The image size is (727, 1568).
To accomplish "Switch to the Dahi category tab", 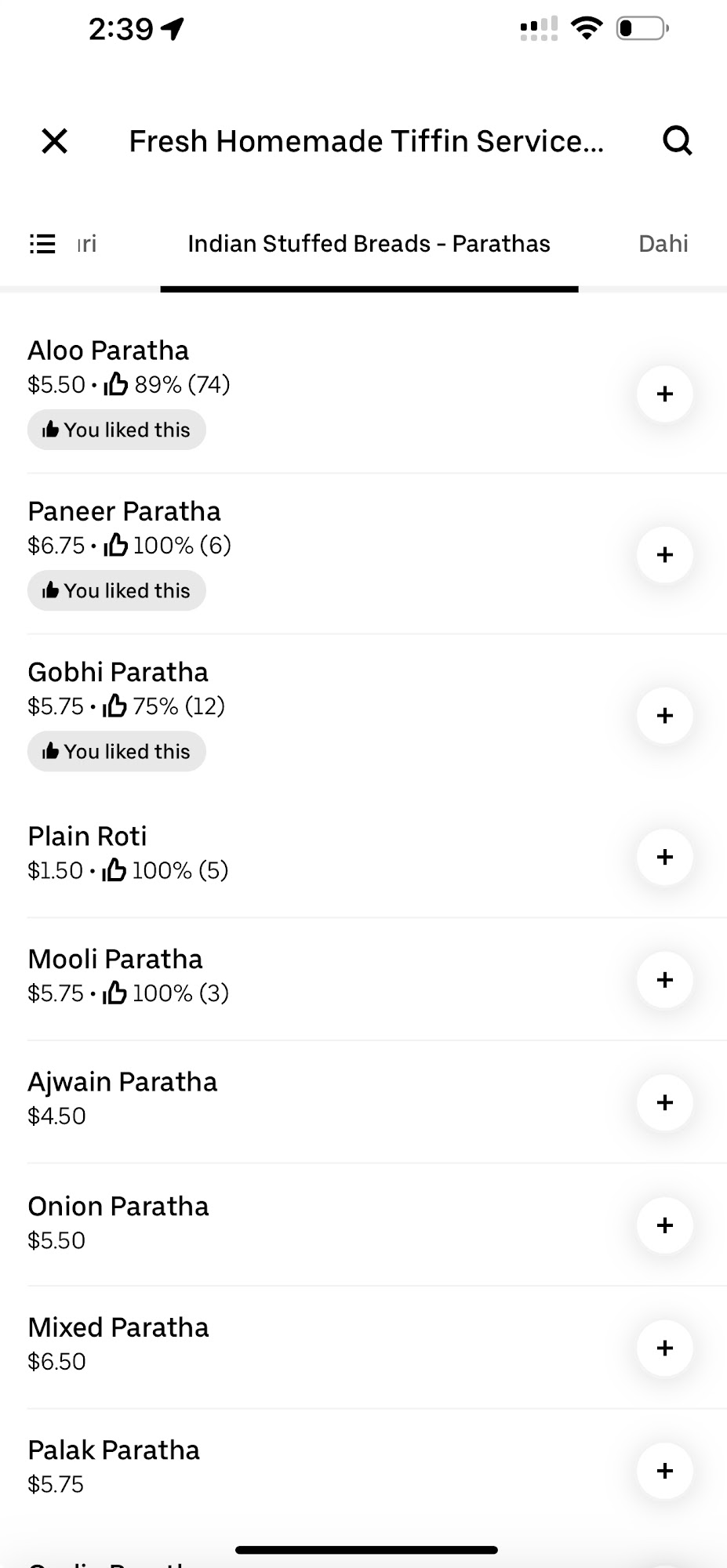I will click(663, 244).
